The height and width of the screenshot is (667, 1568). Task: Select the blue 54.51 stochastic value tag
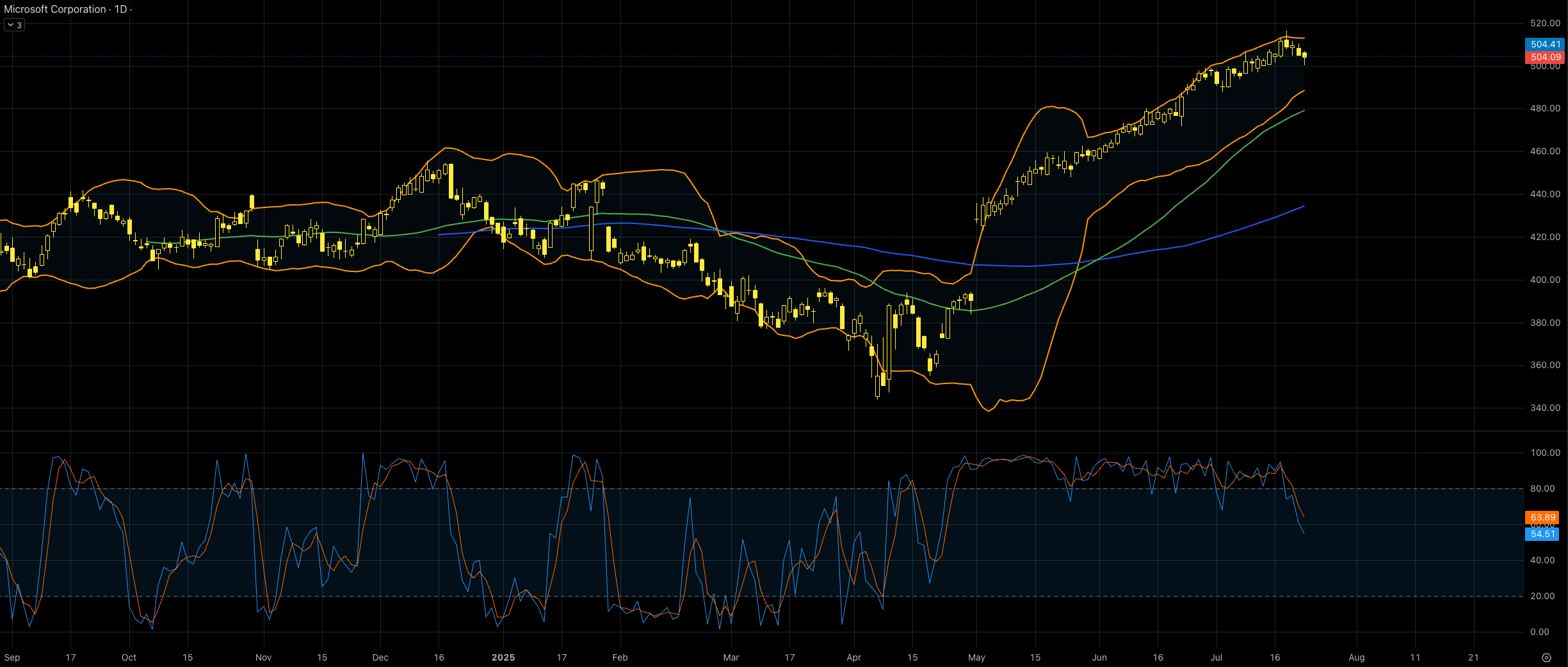coord(1542,534)
